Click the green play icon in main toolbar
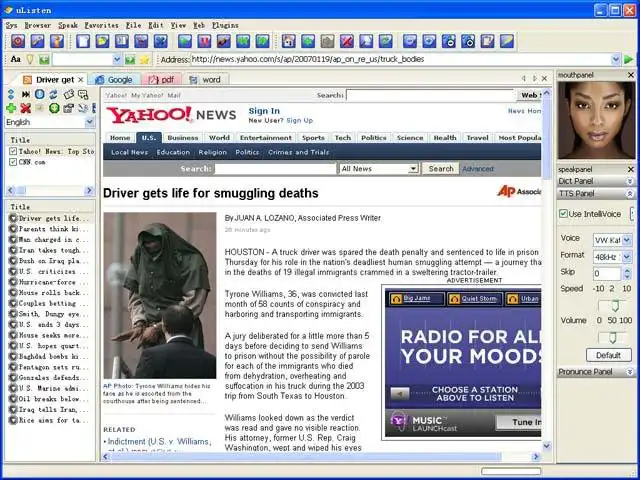This screenshot has height=480, width=640. 185,41
